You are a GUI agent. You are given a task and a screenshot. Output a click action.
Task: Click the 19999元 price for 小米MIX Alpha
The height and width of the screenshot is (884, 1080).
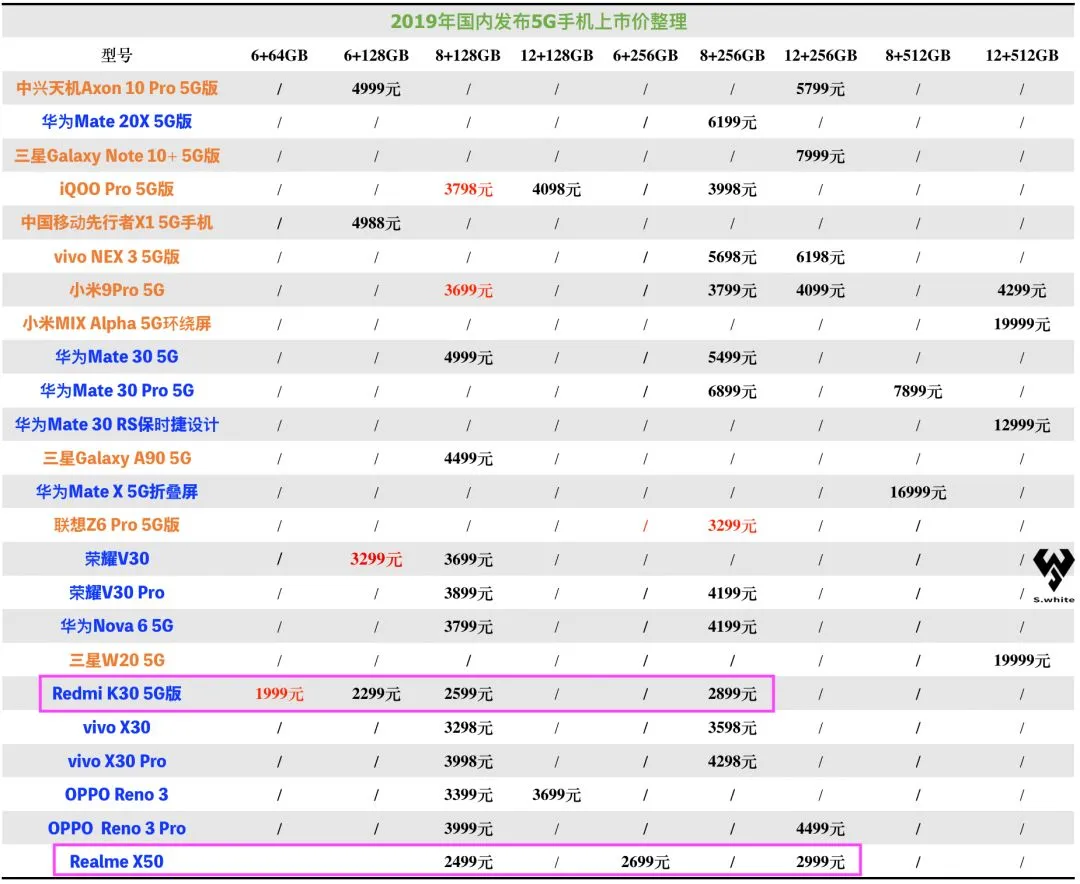(x=1021, y=324)
